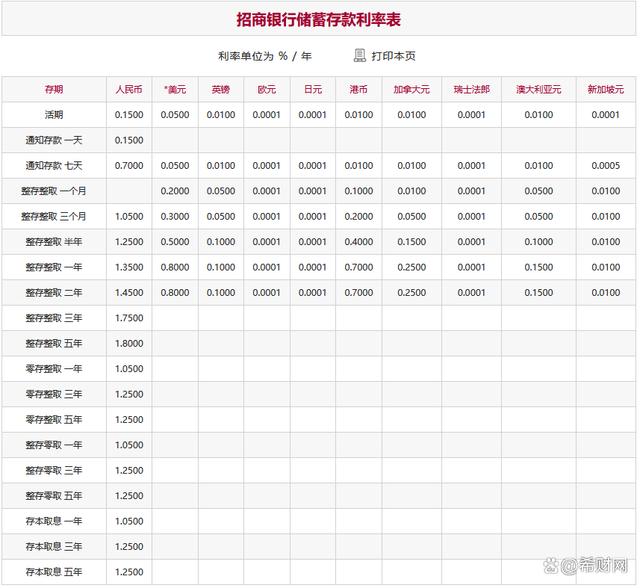Select the 人民币 column header
Screen dimensions: 640x588
click(129, 89)
